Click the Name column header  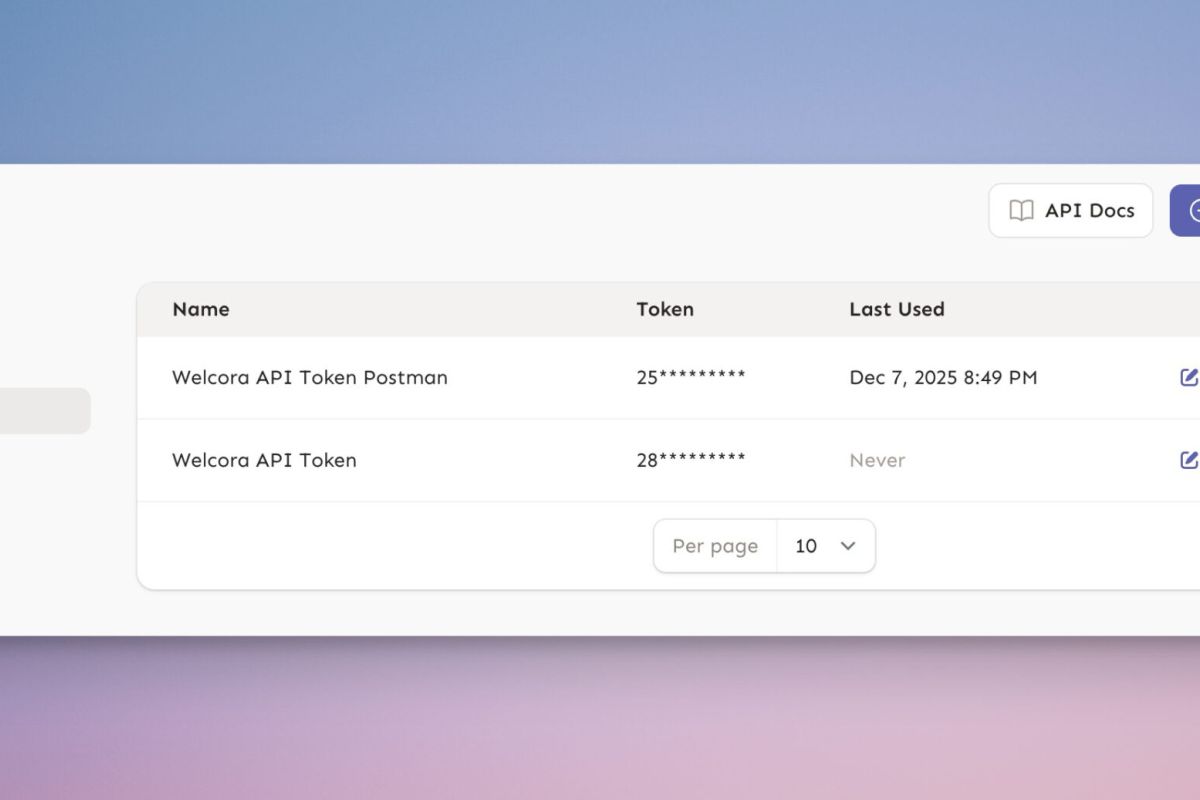coord(201,309)
